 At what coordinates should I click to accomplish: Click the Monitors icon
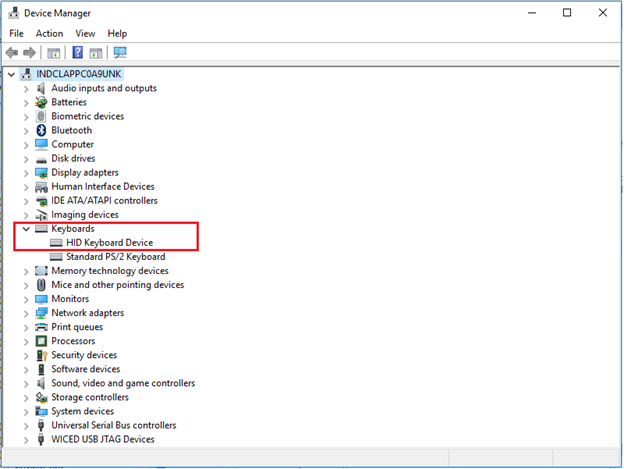click(x=41, y=299)
